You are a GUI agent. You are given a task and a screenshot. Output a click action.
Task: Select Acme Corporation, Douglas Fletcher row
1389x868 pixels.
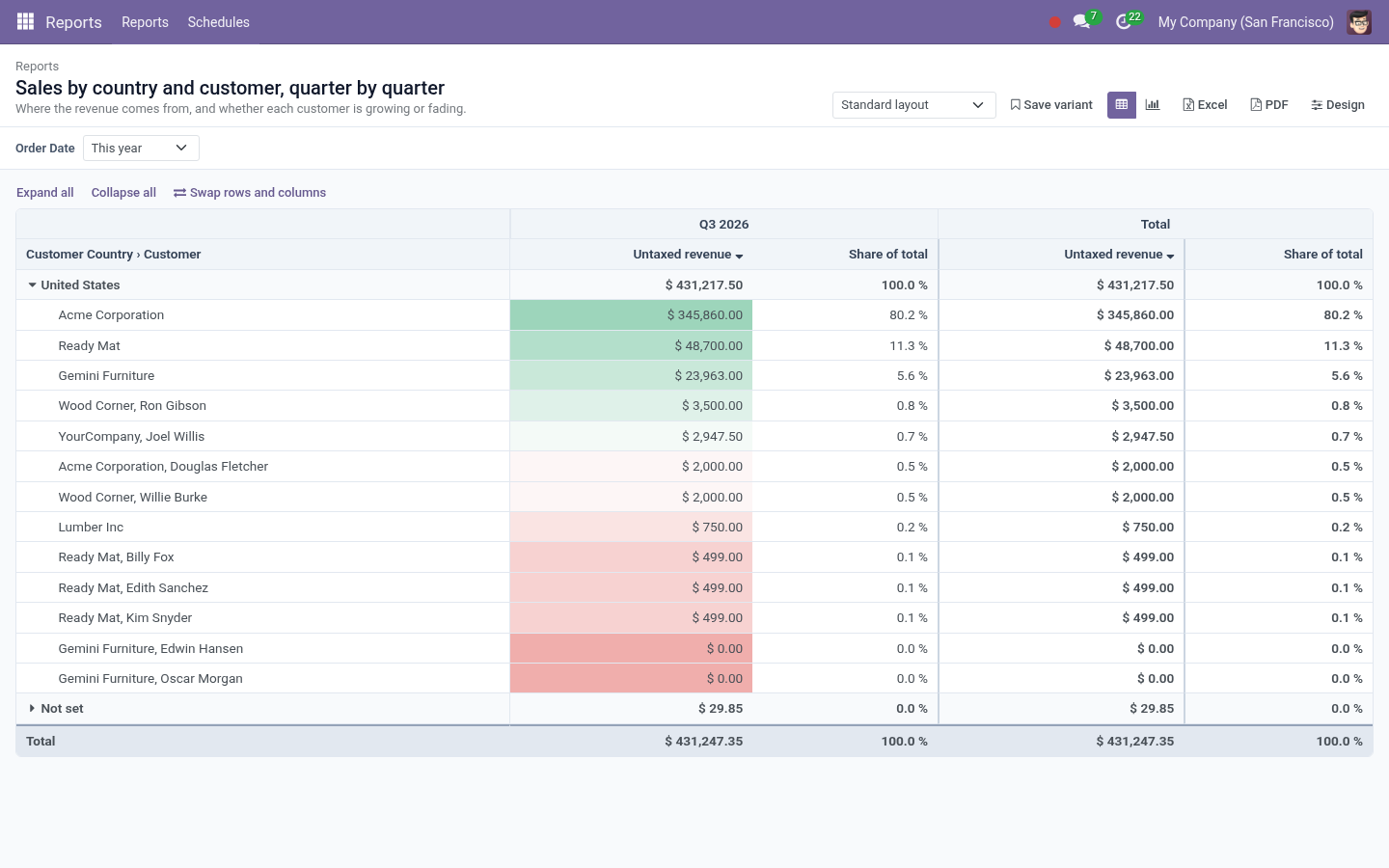click(x=694, y=467)
